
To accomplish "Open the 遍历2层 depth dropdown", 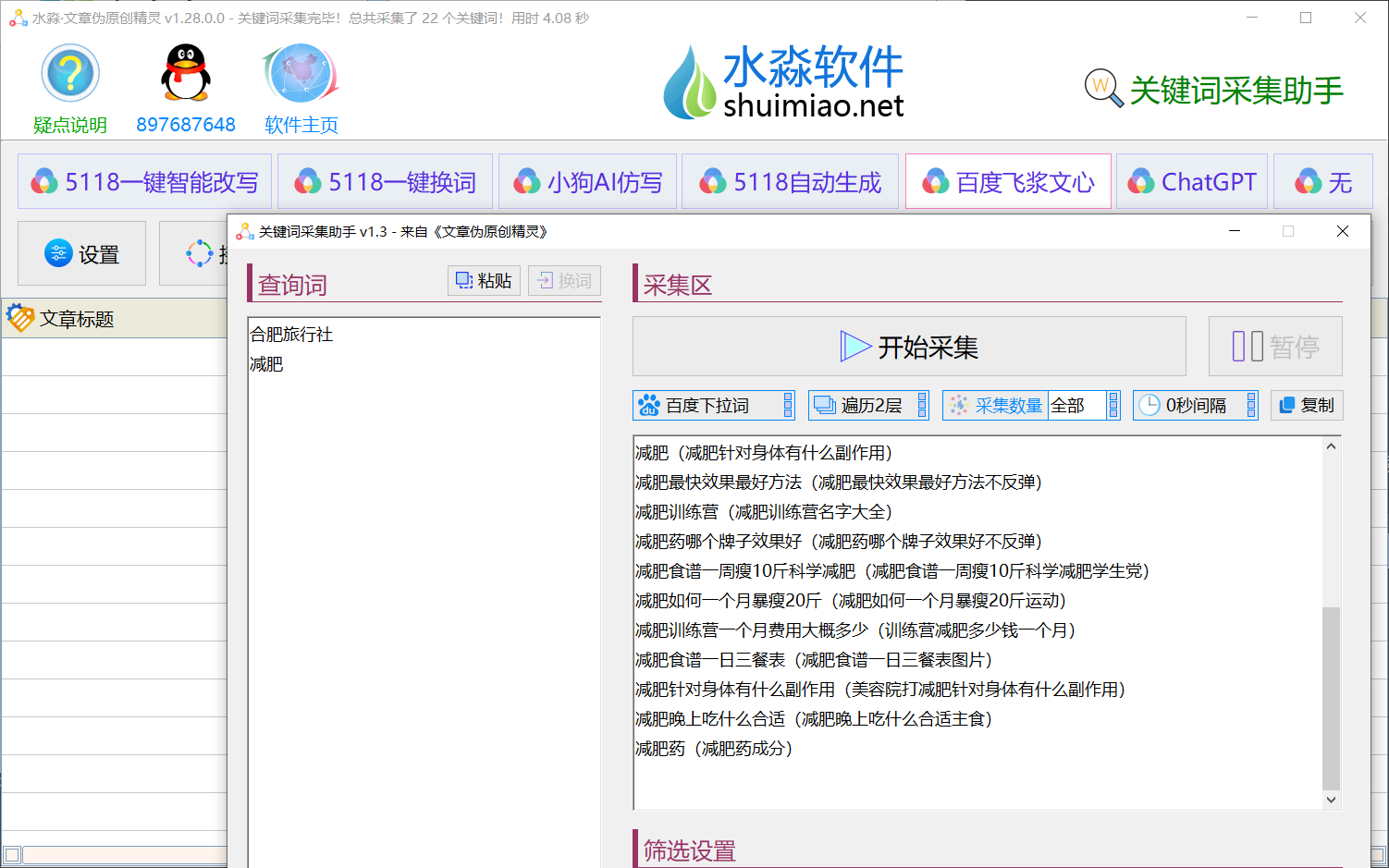I will coord(868,405).
